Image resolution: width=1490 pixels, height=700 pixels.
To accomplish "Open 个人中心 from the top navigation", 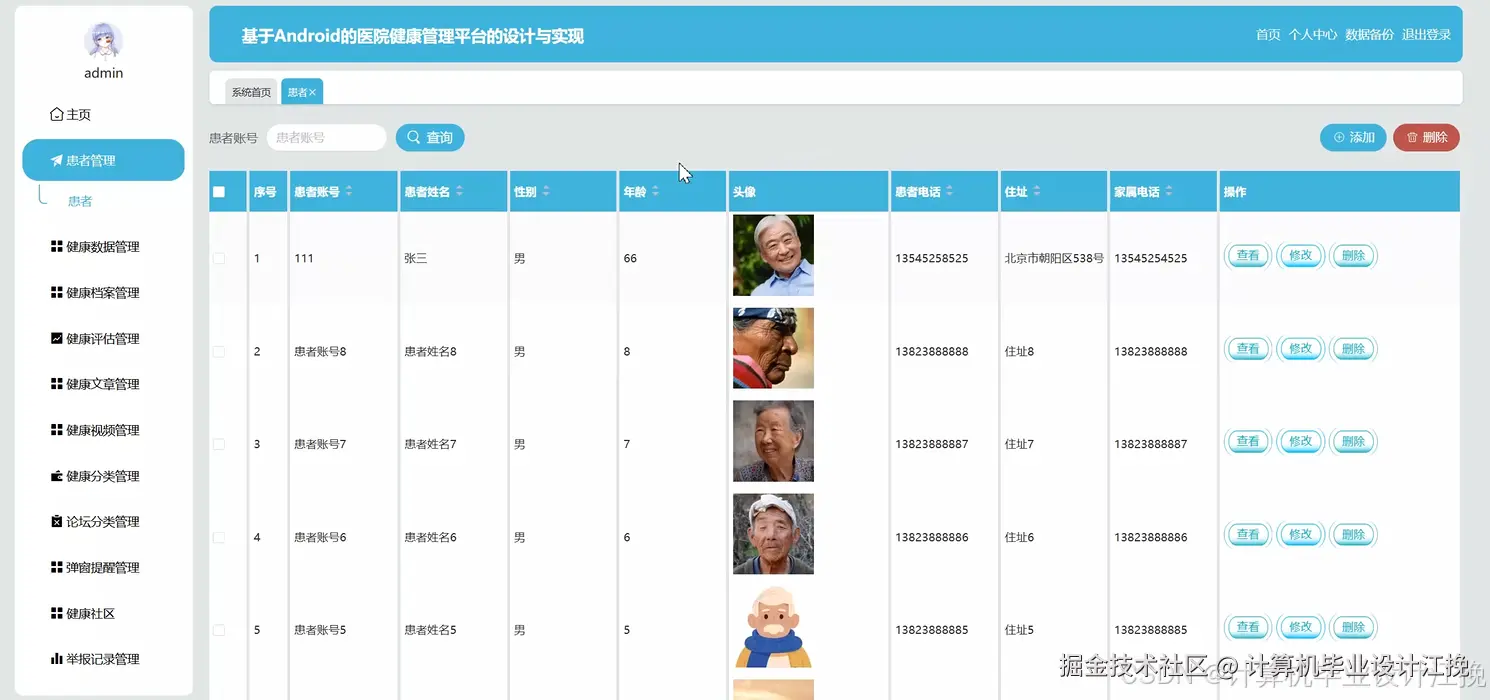I will [1313, 33].
